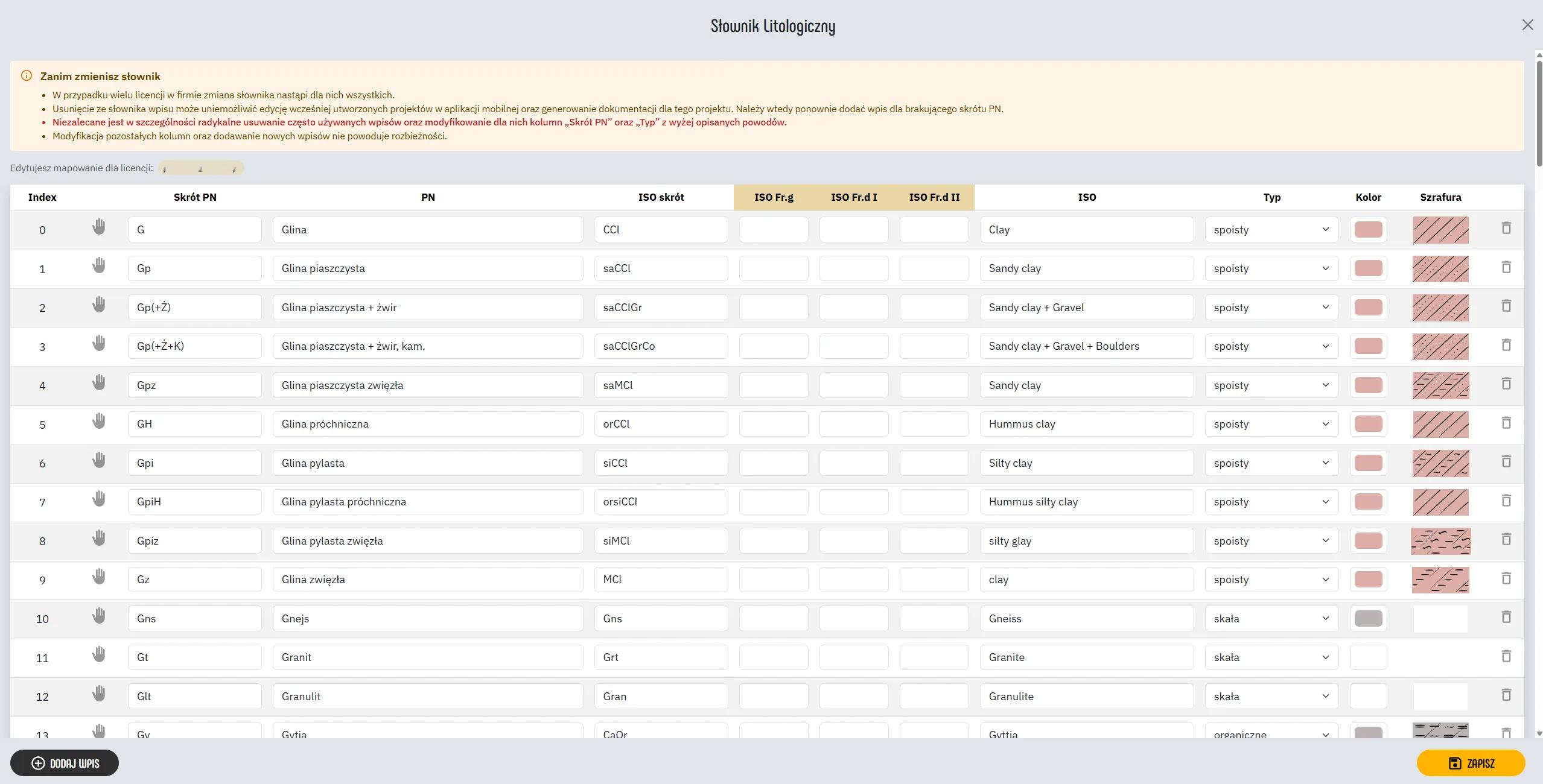Open the Kolor swatch for Glina pylasta zwięzła
Image resolution: width=1543 pixels, height=784 pixels.
point(1368,541)
